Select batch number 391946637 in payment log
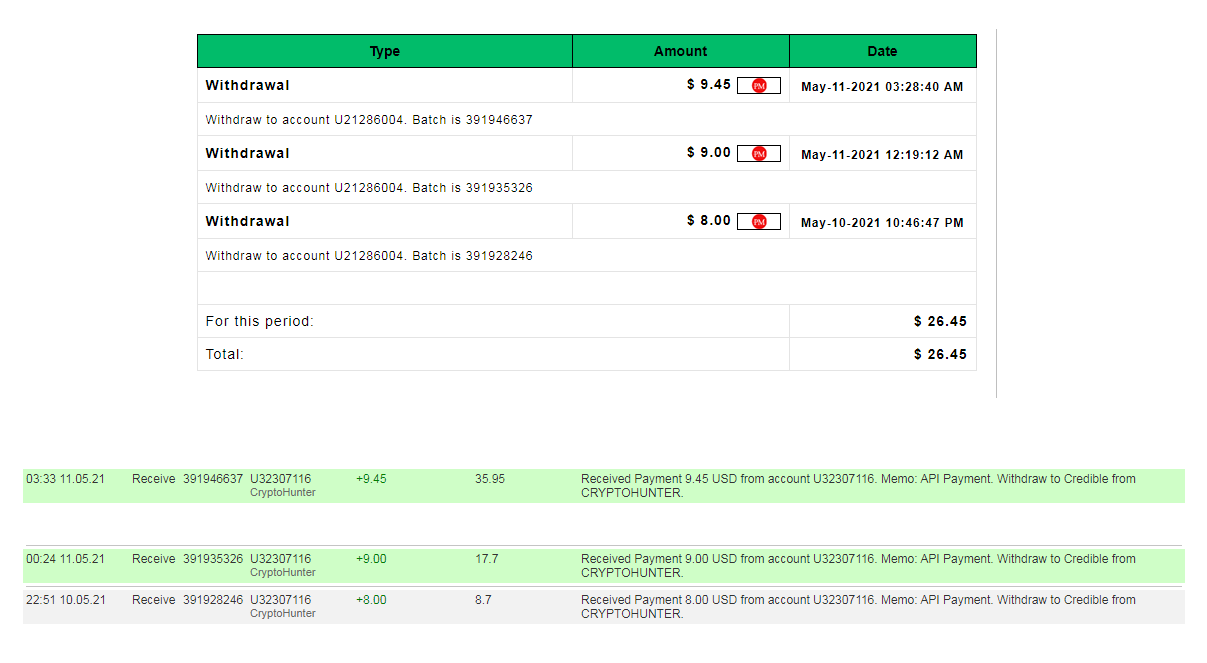This screenshot has height=663, width=1207. [x=213, y=479]
